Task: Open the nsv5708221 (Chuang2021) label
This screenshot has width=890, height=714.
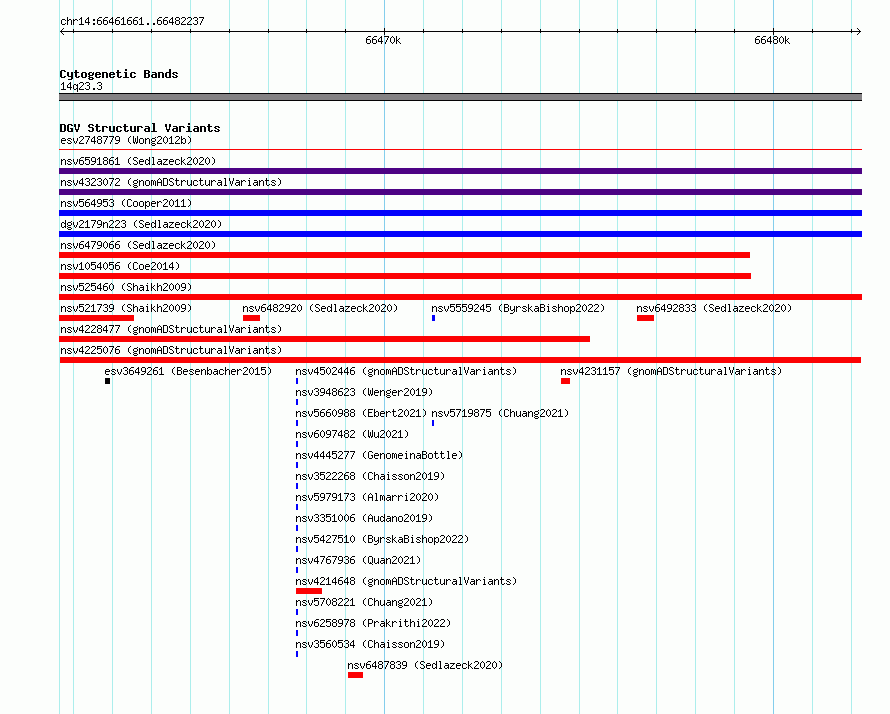Action: [x=364, y=602]
